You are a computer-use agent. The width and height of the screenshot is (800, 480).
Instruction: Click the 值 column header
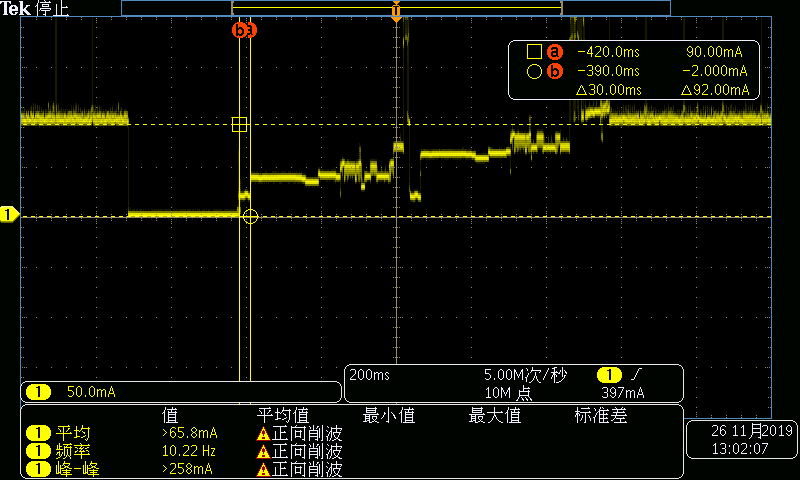point(170,415)
